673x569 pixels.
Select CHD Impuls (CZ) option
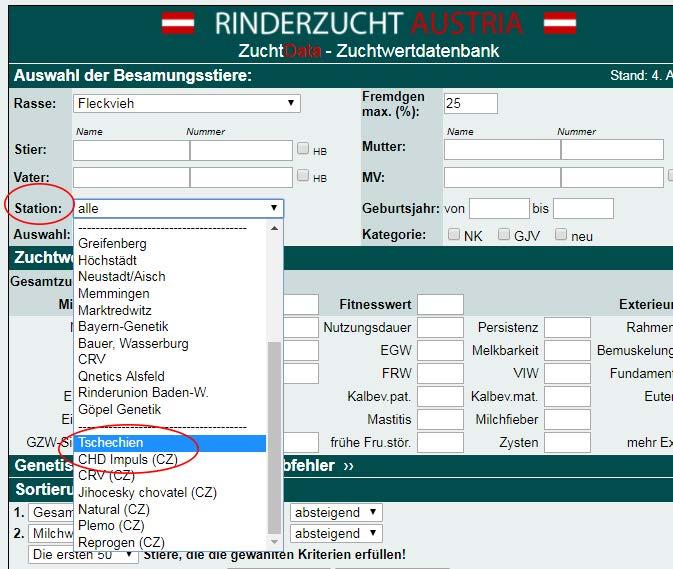point(170,460)
